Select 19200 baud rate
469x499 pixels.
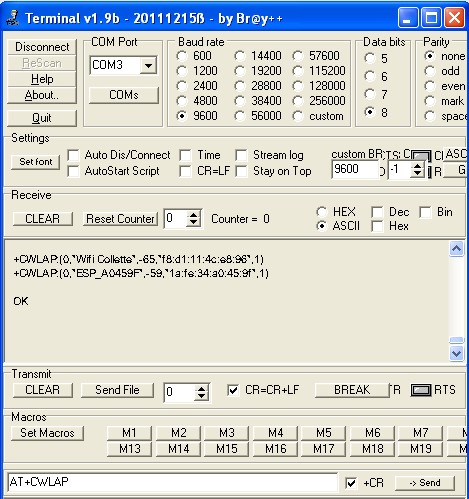point(240,71)
